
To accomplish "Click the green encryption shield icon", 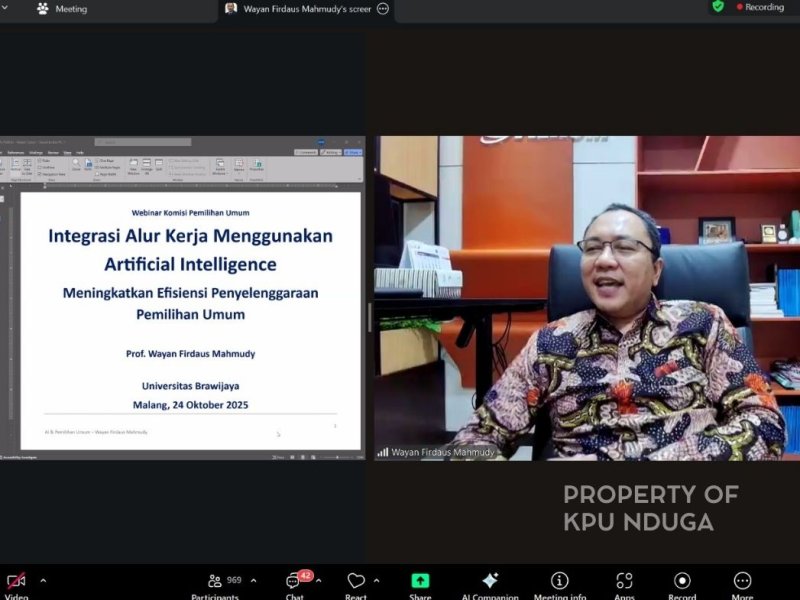I will (x=717, y=7).
